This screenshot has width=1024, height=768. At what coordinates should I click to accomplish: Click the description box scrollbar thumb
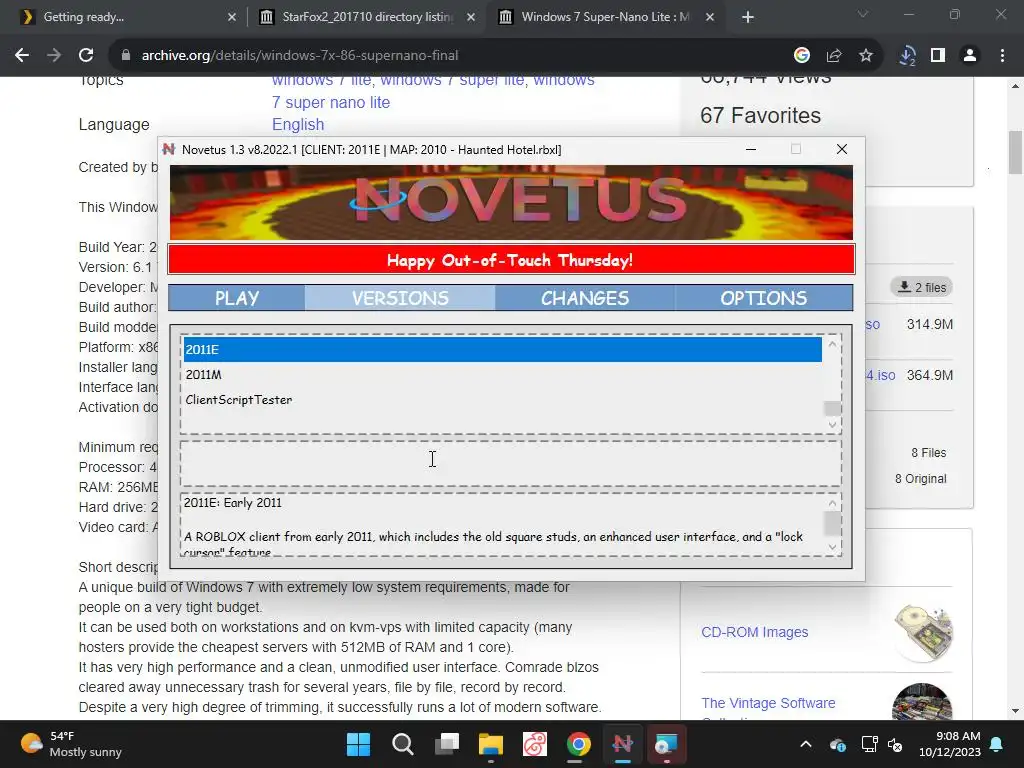tap(832, 524)
